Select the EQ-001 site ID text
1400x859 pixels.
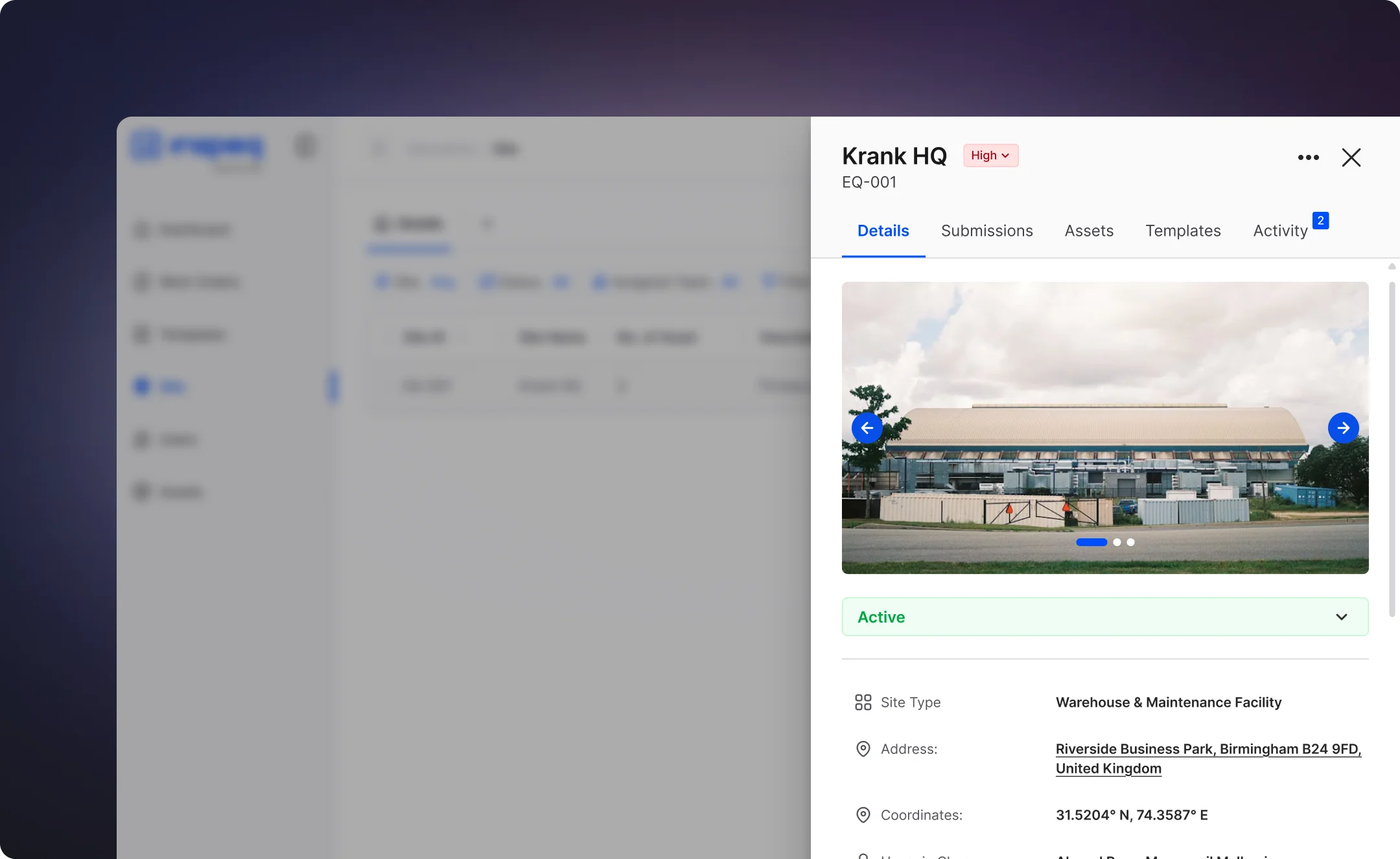click(x=869, y=182)
